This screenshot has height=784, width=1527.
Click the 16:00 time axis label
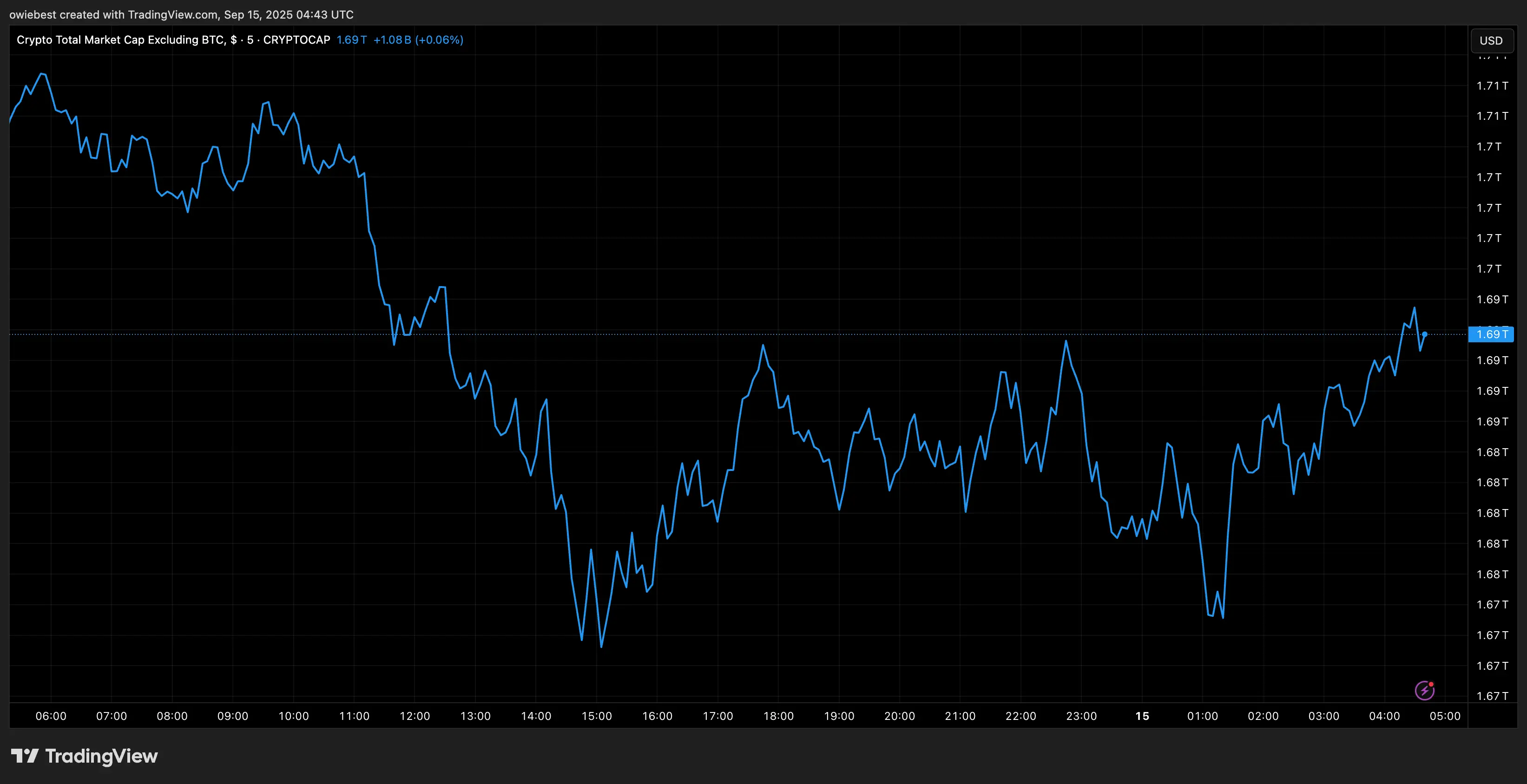[658, 716]
